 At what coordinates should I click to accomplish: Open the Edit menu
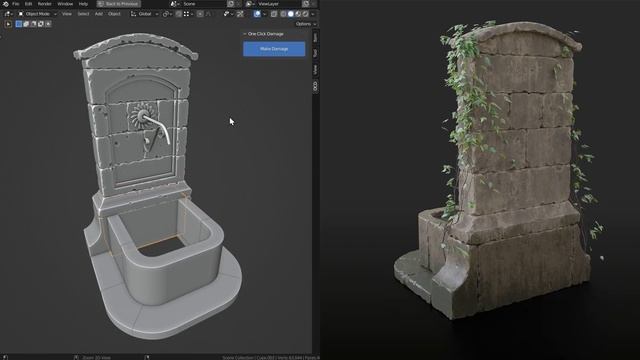(x=28, y=4)
